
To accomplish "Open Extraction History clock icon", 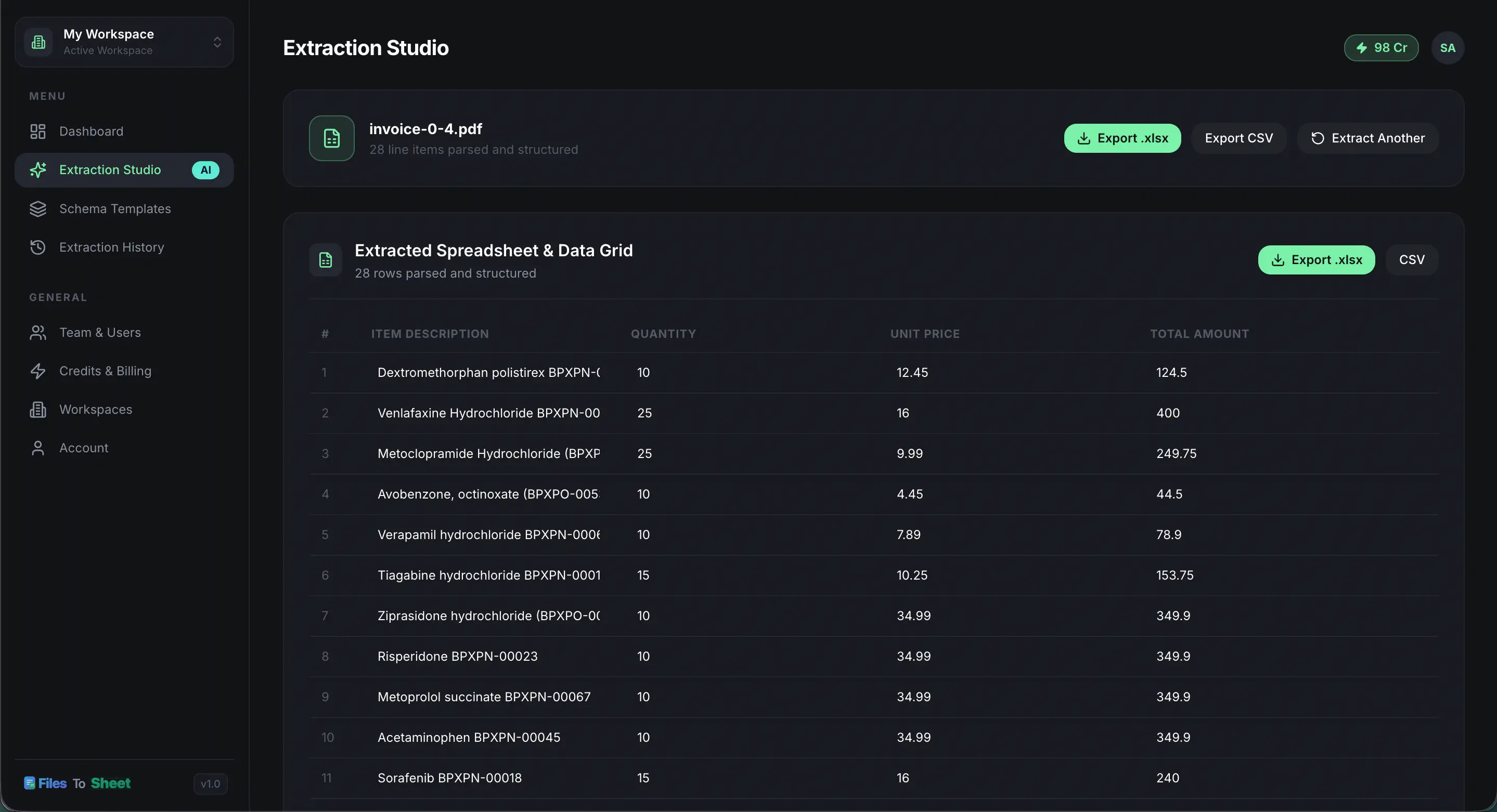I will [x=38, y=247].
